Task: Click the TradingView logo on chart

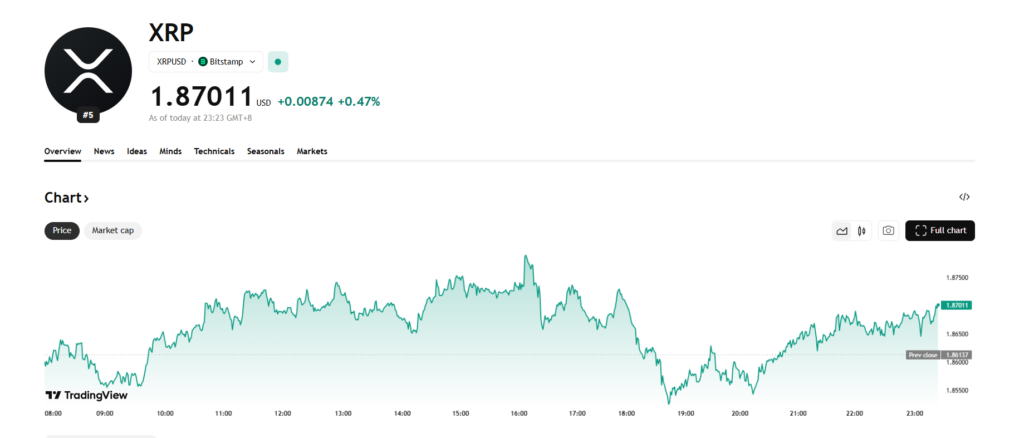Action: (x=87, y=395)
